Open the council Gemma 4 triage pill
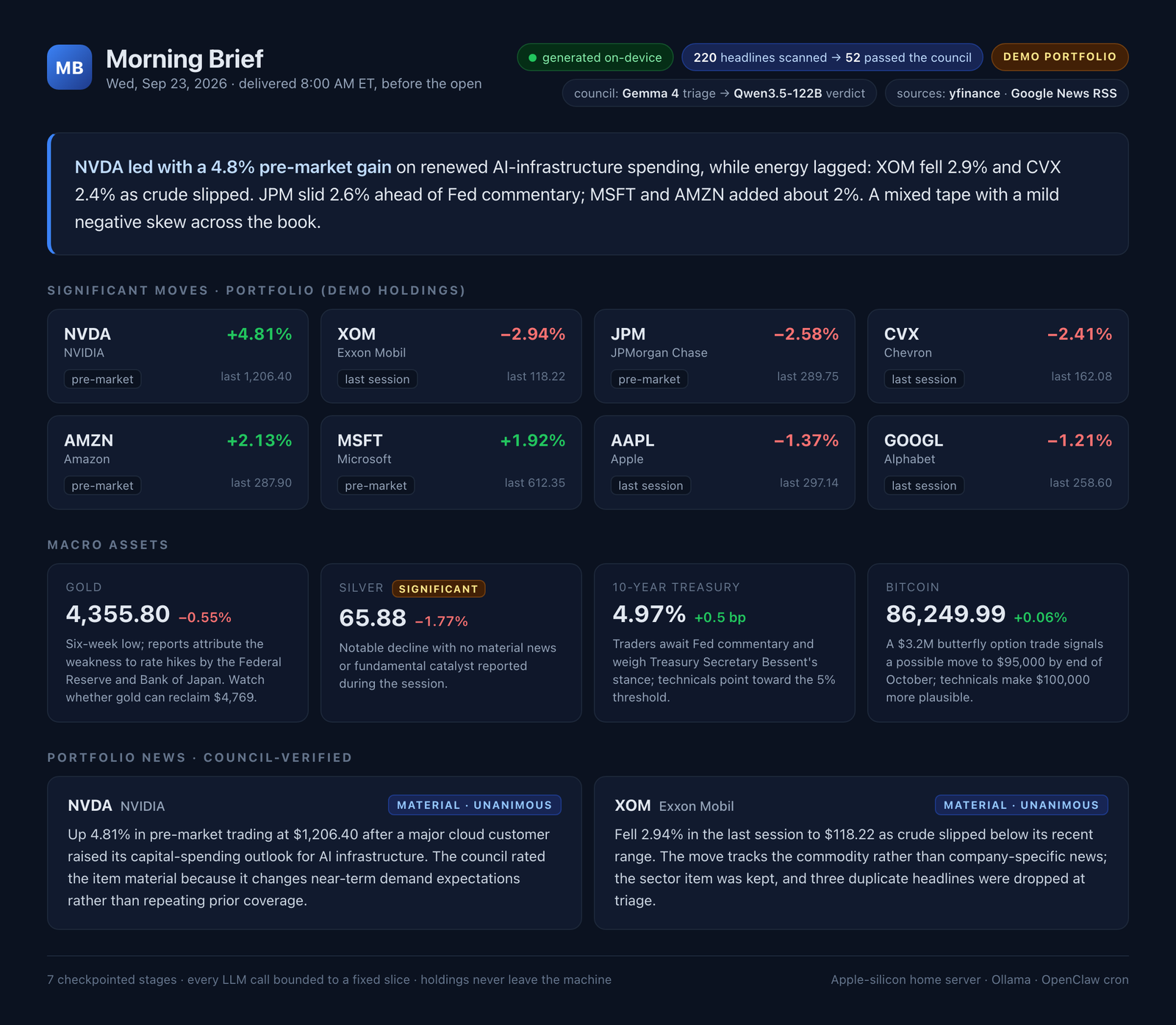This screenshot has height=1025, width=1176. click(719, 93)
